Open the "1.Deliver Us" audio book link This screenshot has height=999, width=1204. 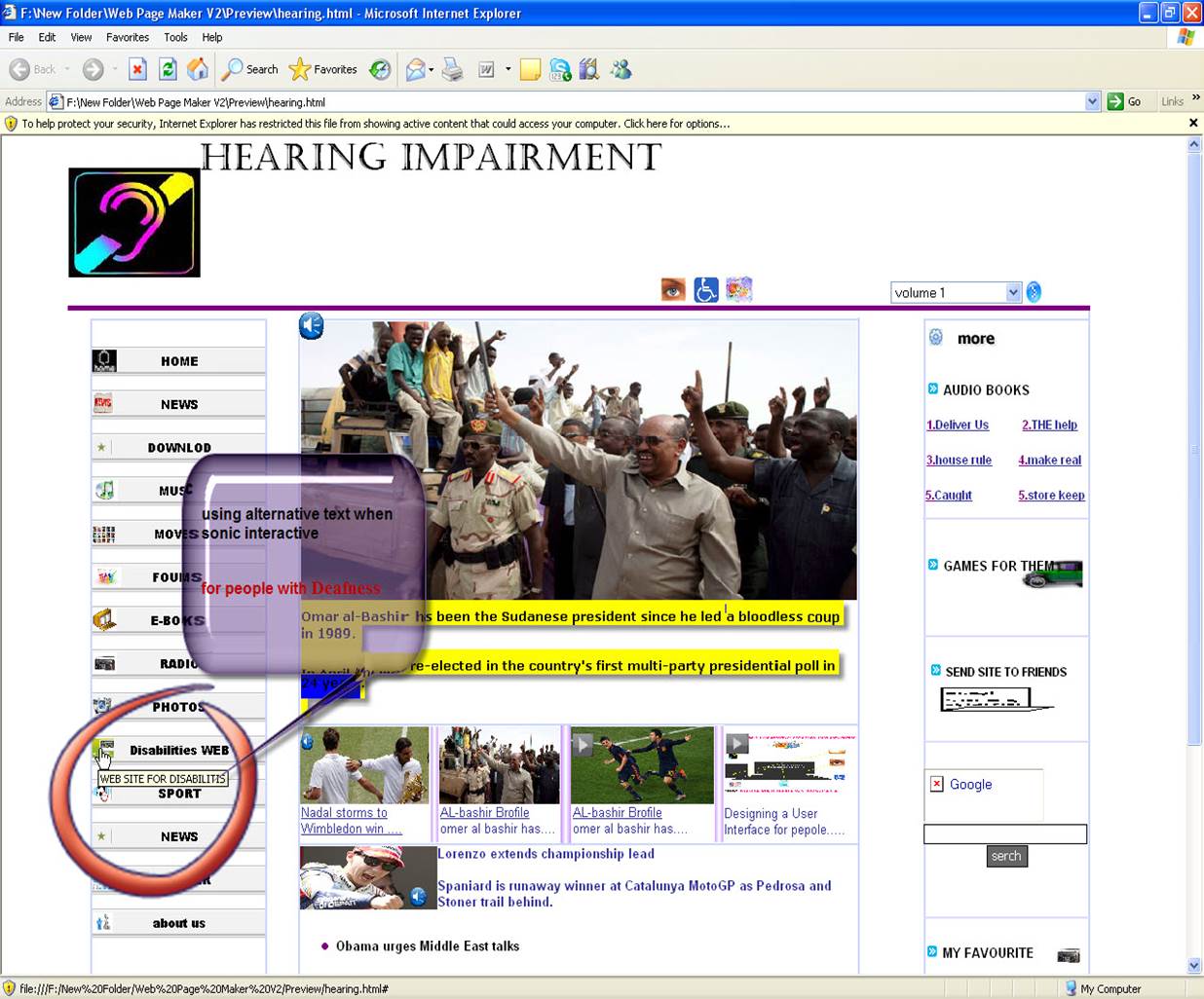957,425
